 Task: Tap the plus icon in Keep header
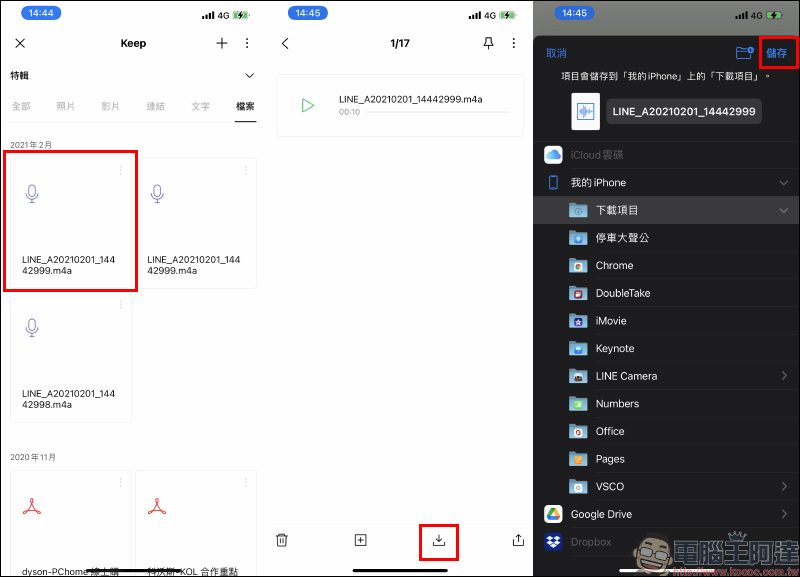point(221,43)
